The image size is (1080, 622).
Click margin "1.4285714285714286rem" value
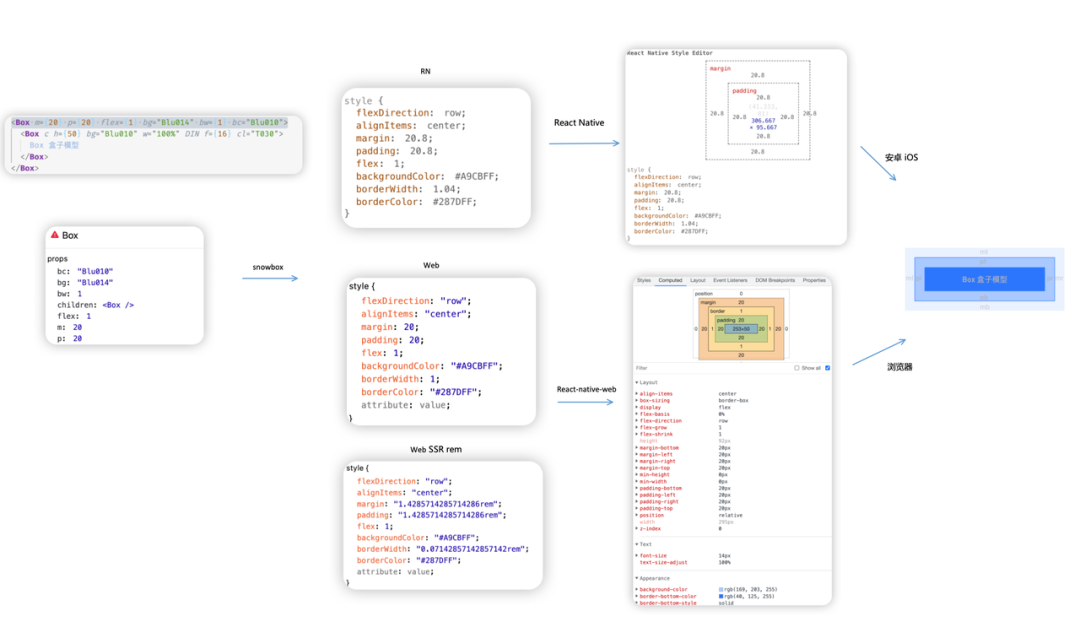(x=447, y=504)
